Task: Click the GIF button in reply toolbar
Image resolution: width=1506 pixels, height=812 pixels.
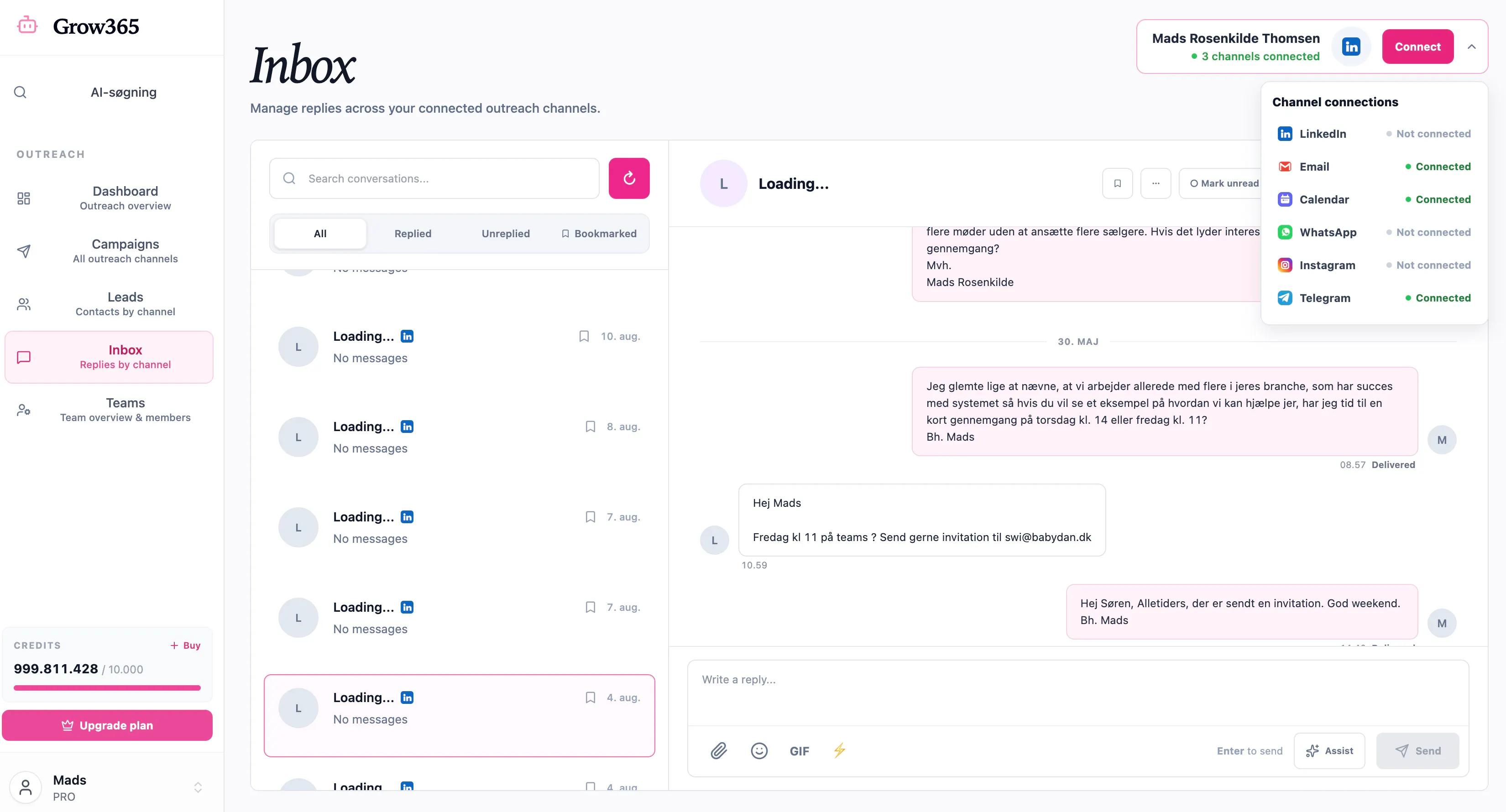Action: [x=799, y=751]
